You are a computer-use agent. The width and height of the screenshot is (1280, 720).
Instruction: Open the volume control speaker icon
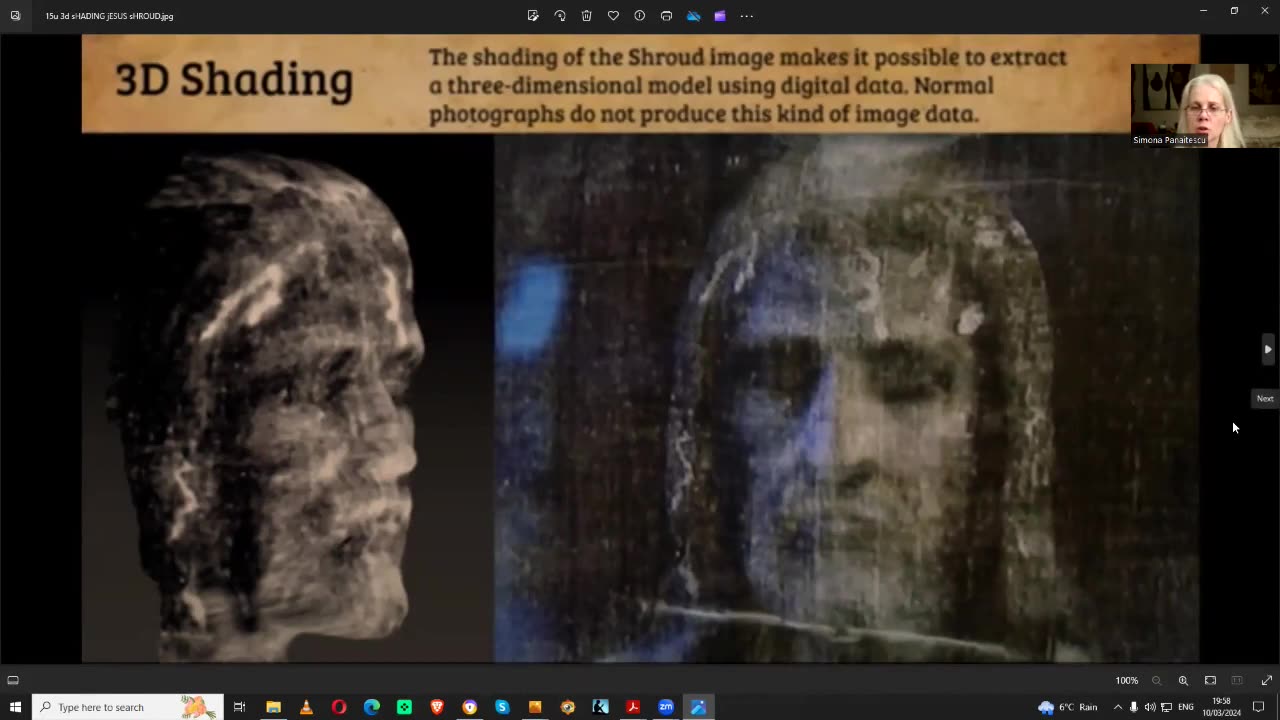(x=1150, y=707)
